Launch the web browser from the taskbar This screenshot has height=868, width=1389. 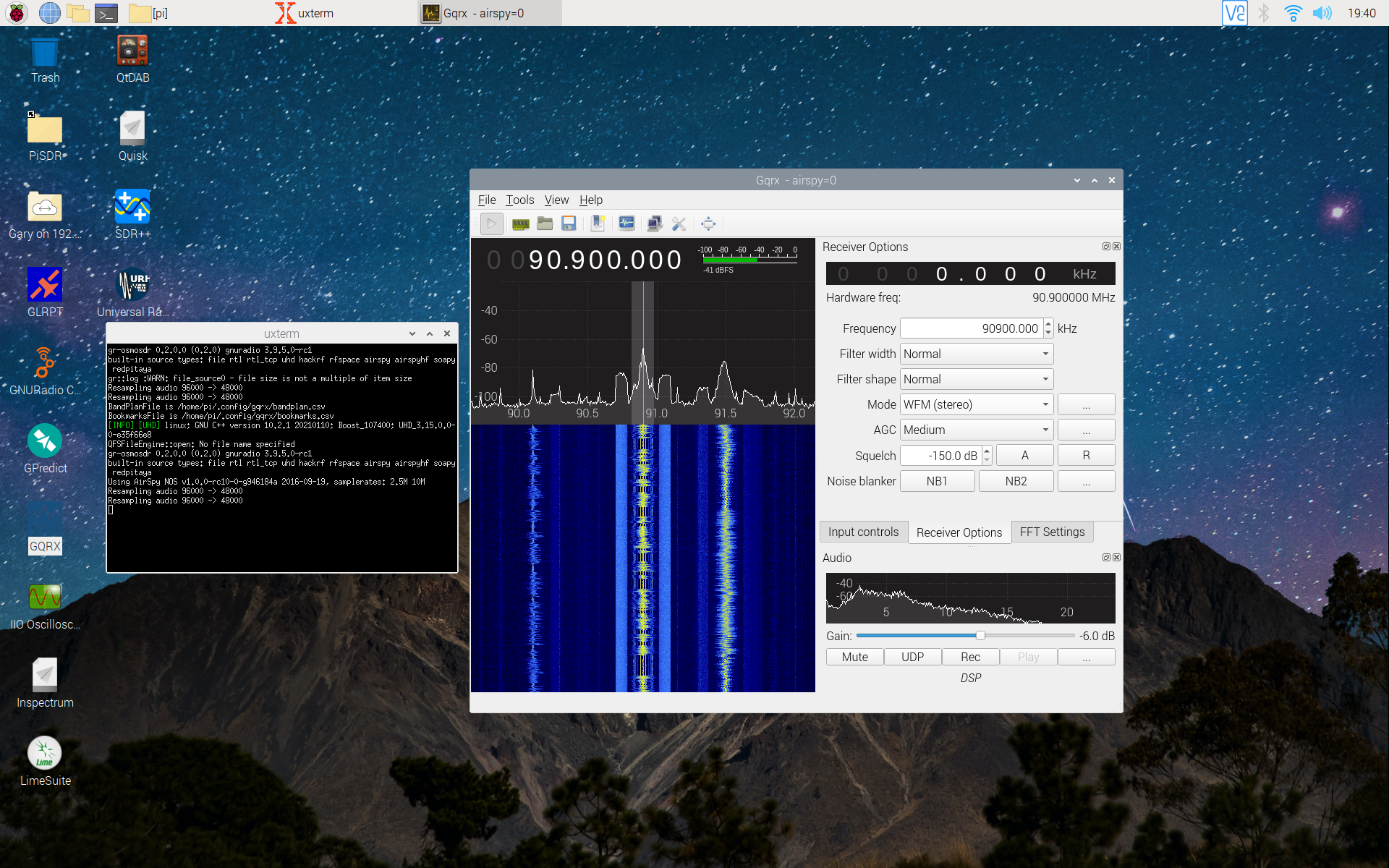click(49, 13)
